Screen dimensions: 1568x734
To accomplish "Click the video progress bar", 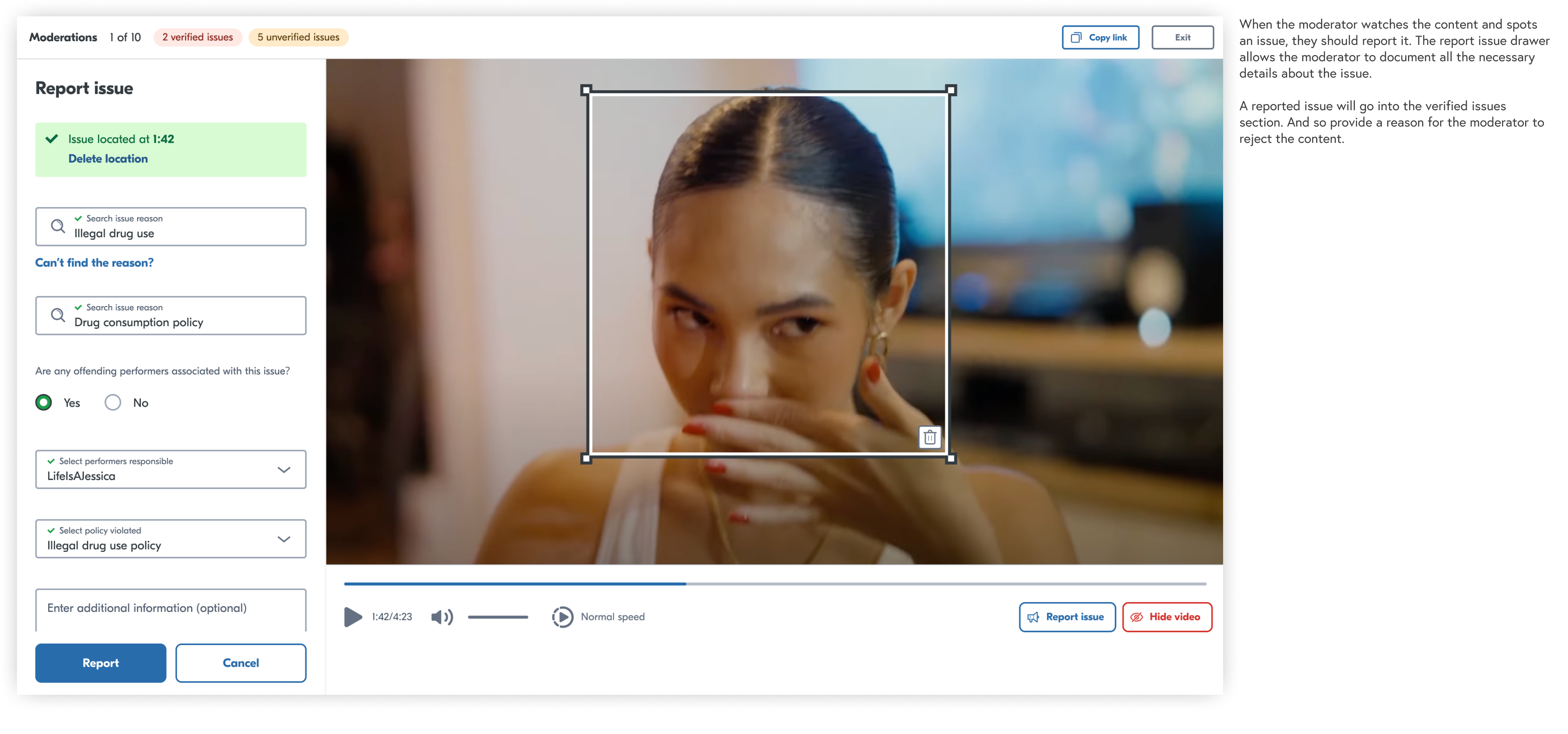I will click(774, 584).
